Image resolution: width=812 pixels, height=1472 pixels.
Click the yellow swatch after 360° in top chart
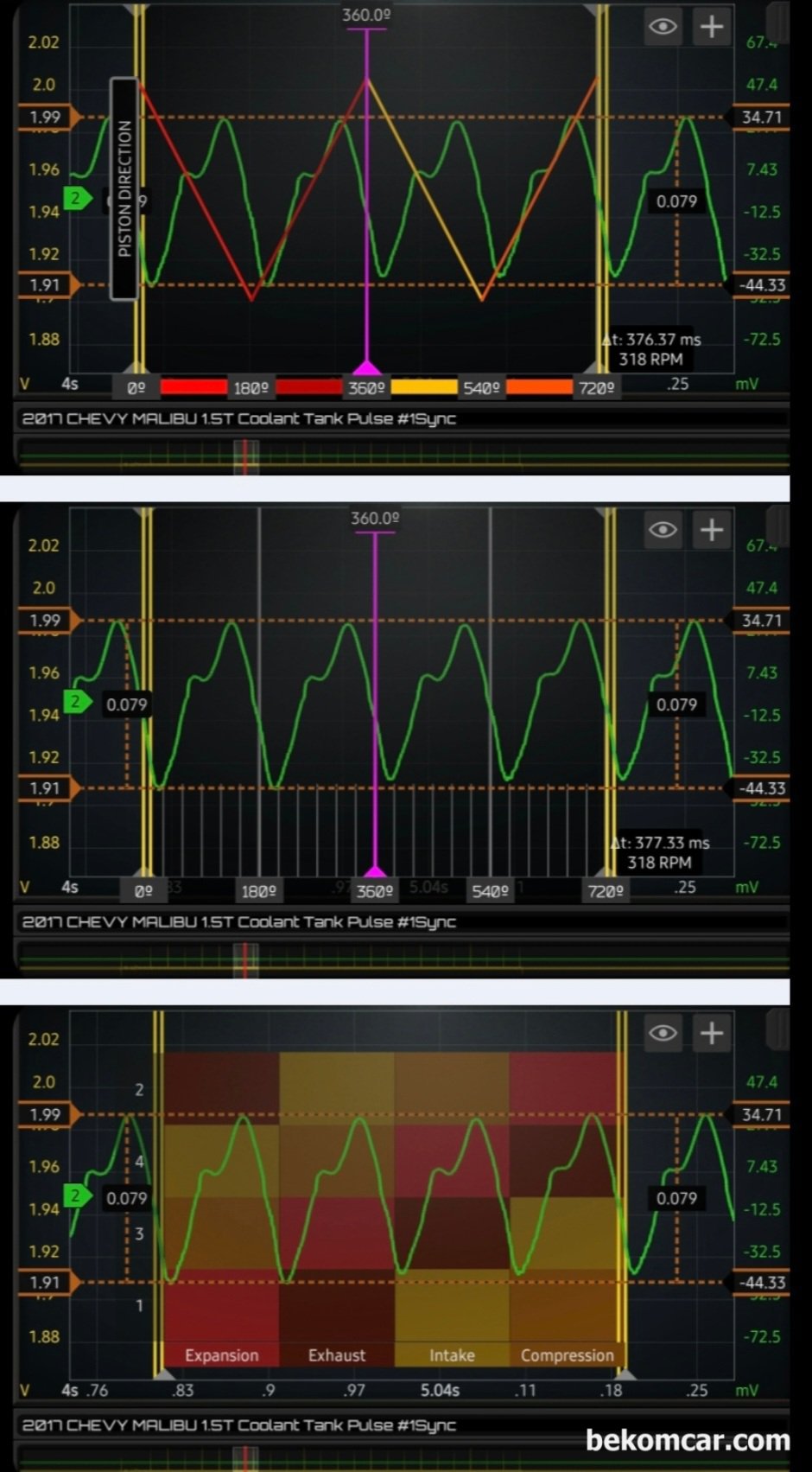pos(423,387)
